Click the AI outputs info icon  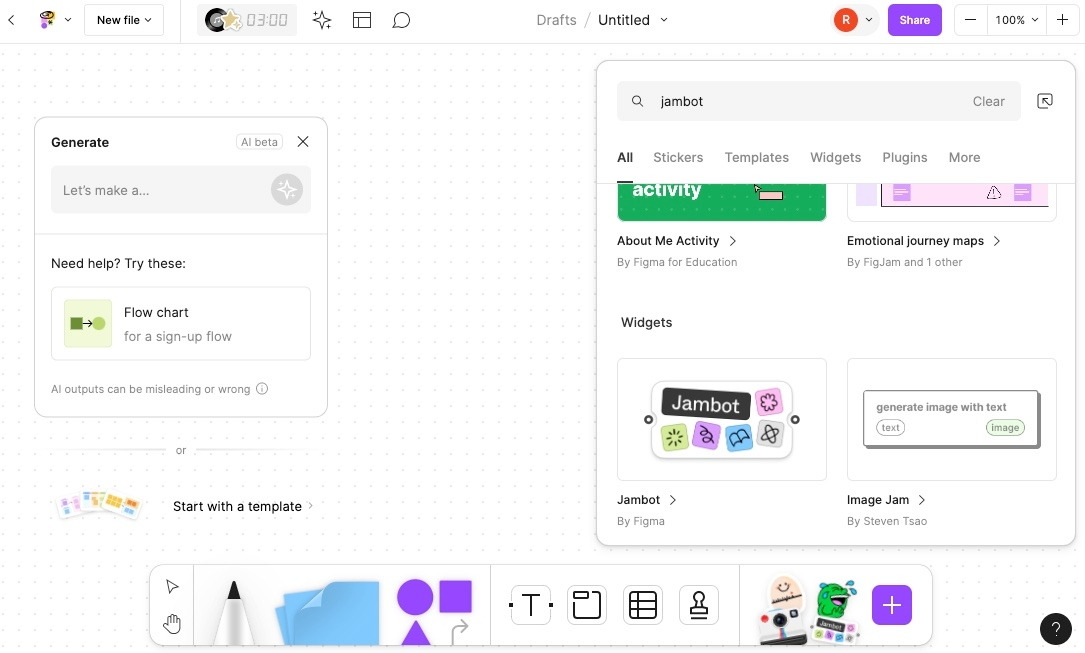point(262,389)
